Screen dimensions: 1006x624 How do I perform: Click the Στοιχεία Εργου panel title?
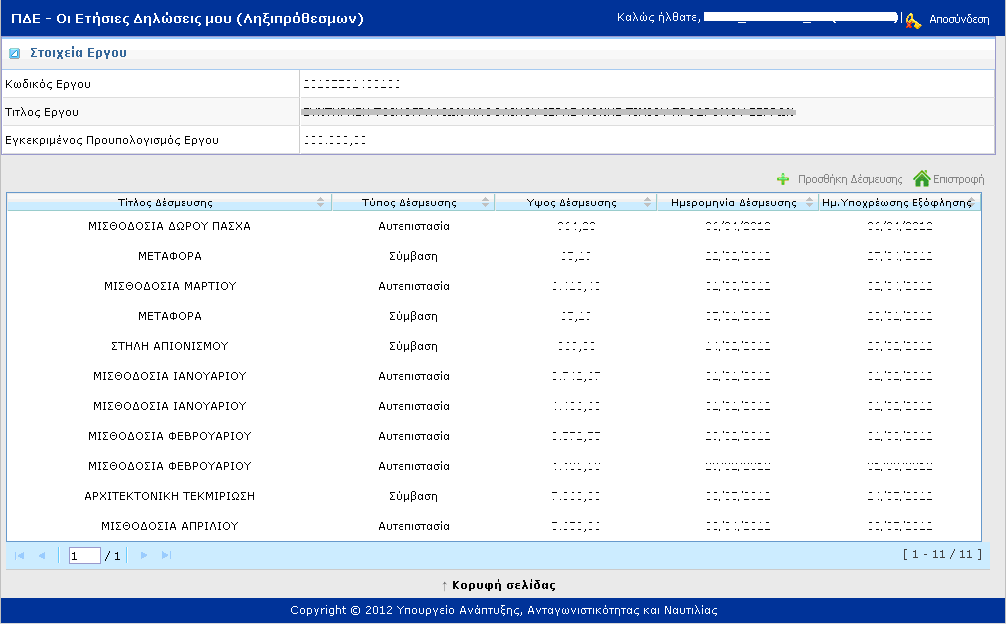click(x=78, y=53)
